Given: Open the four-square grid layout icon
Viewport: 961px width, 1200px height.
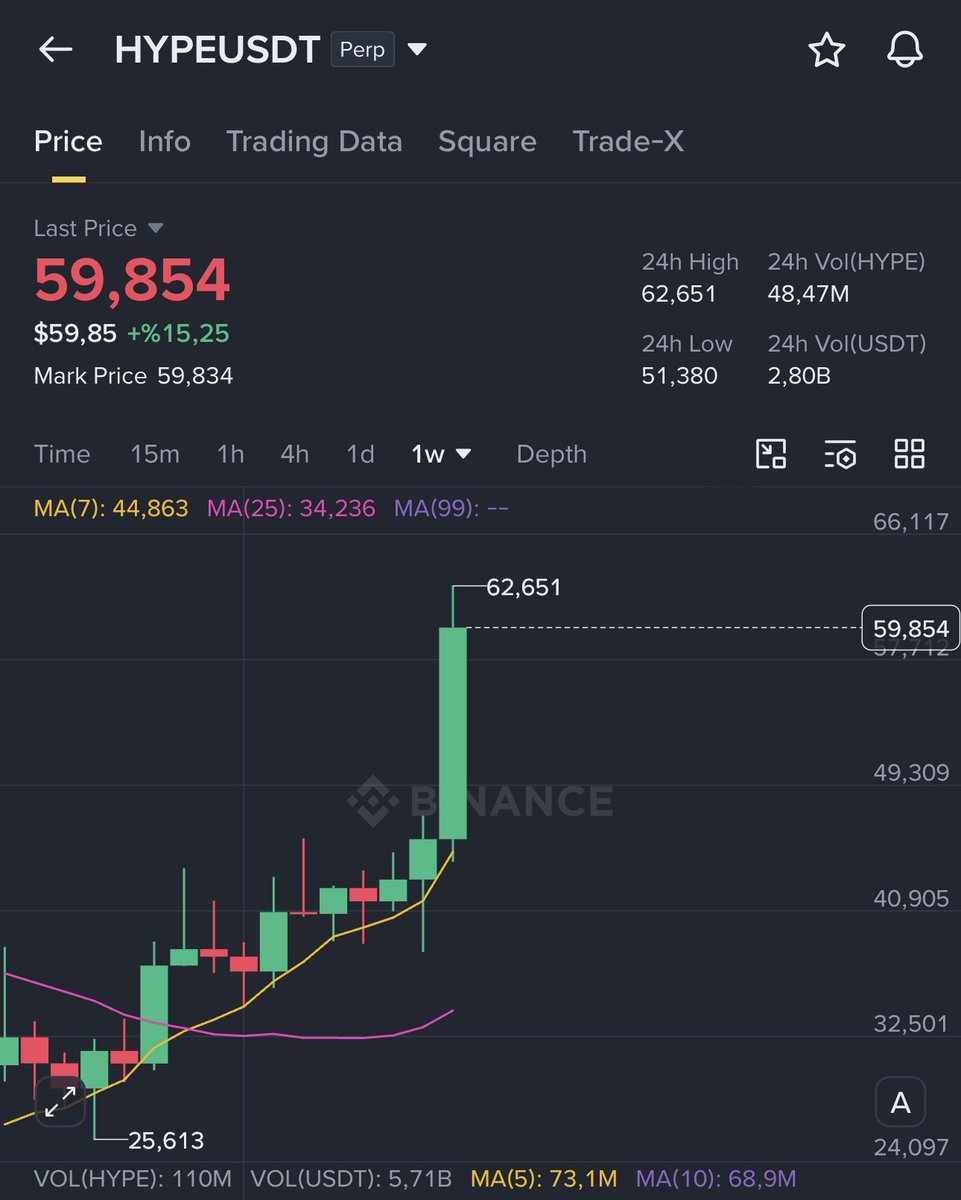Looking at the screenshot, I should [x=909, y=454].
